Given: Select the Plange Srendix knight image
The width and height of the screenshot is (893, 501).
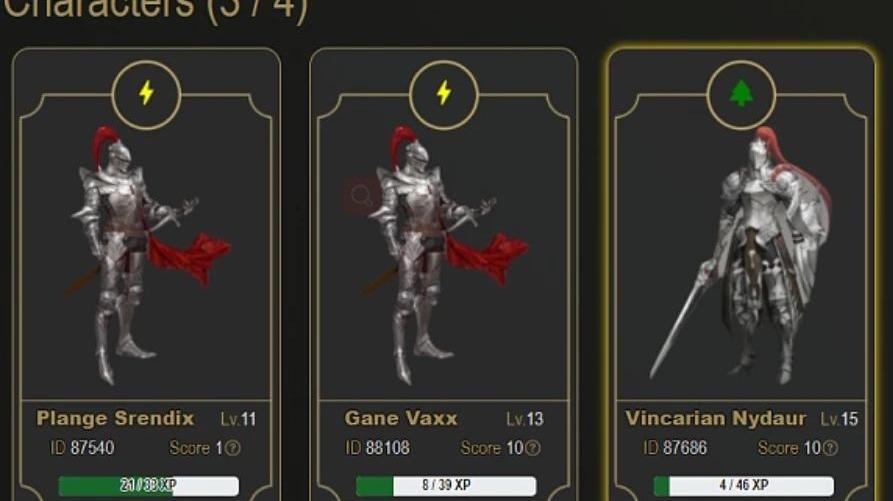Looking at the screenshot, I should tap(148, 255).
